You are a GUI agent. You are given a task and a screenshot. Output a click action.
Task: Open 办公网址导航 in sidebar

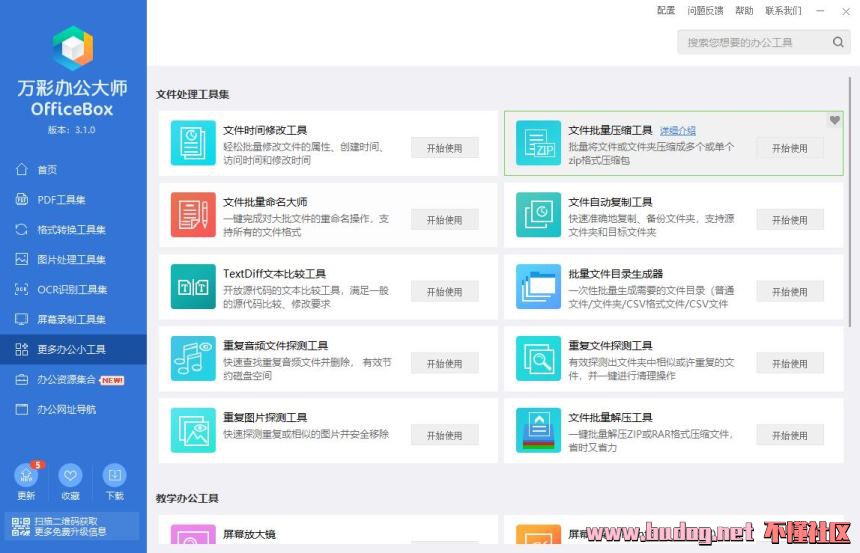[73, 409]
